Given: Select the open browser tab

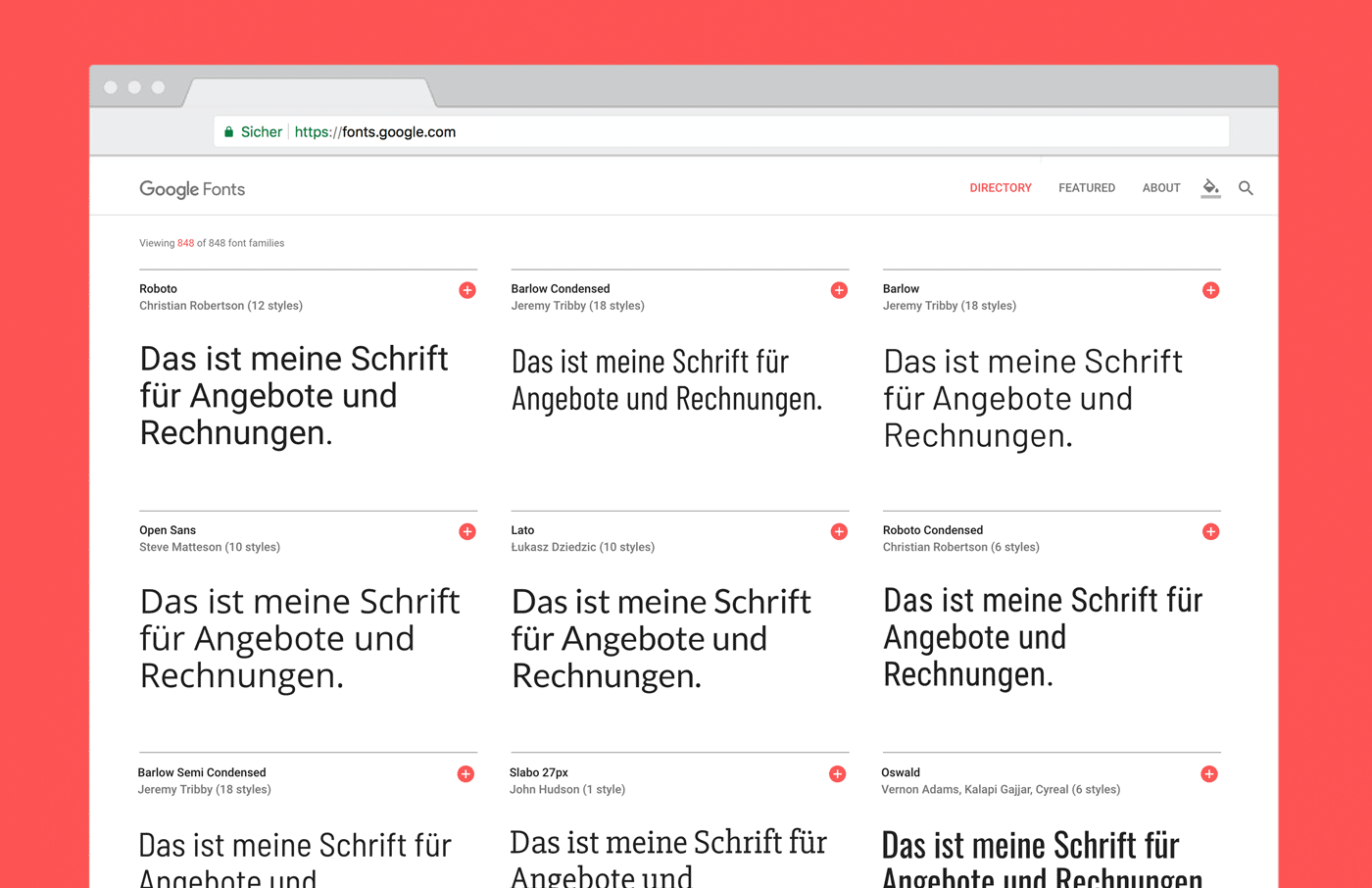Looking at the screenshot, I should click(310, 92).
